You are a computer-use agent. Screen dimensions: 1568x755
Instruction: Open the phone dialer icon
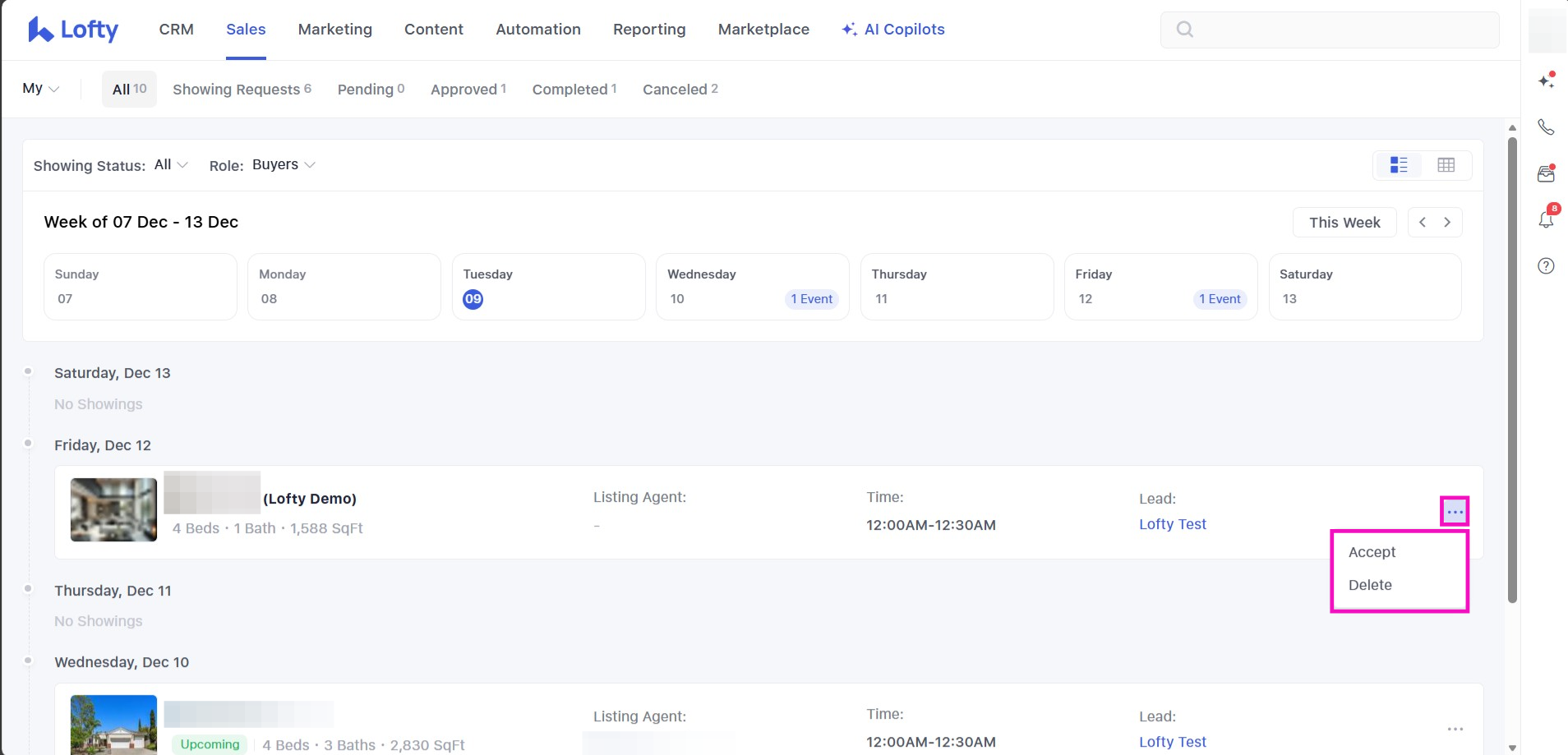1546,127
